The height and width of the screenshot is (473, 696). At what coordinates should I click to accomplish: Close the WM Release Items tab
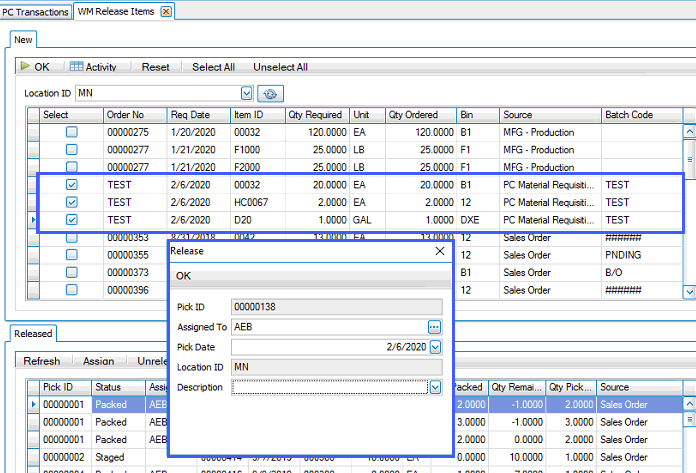click(x=166, y=11)
